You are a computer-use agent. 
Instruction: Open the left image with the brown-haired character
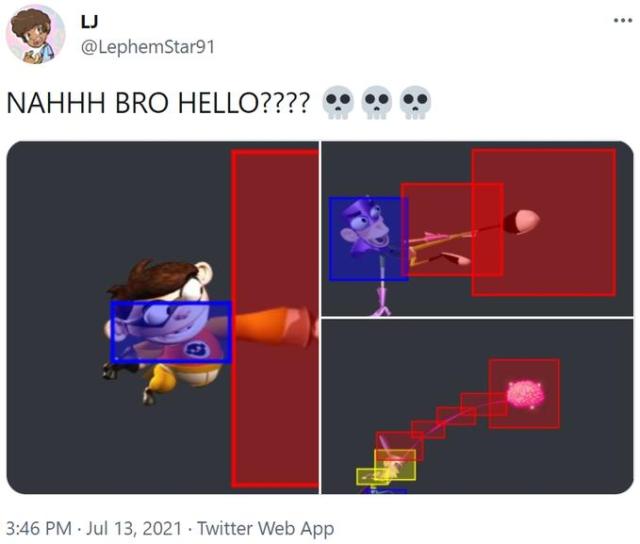pos(163,318)
